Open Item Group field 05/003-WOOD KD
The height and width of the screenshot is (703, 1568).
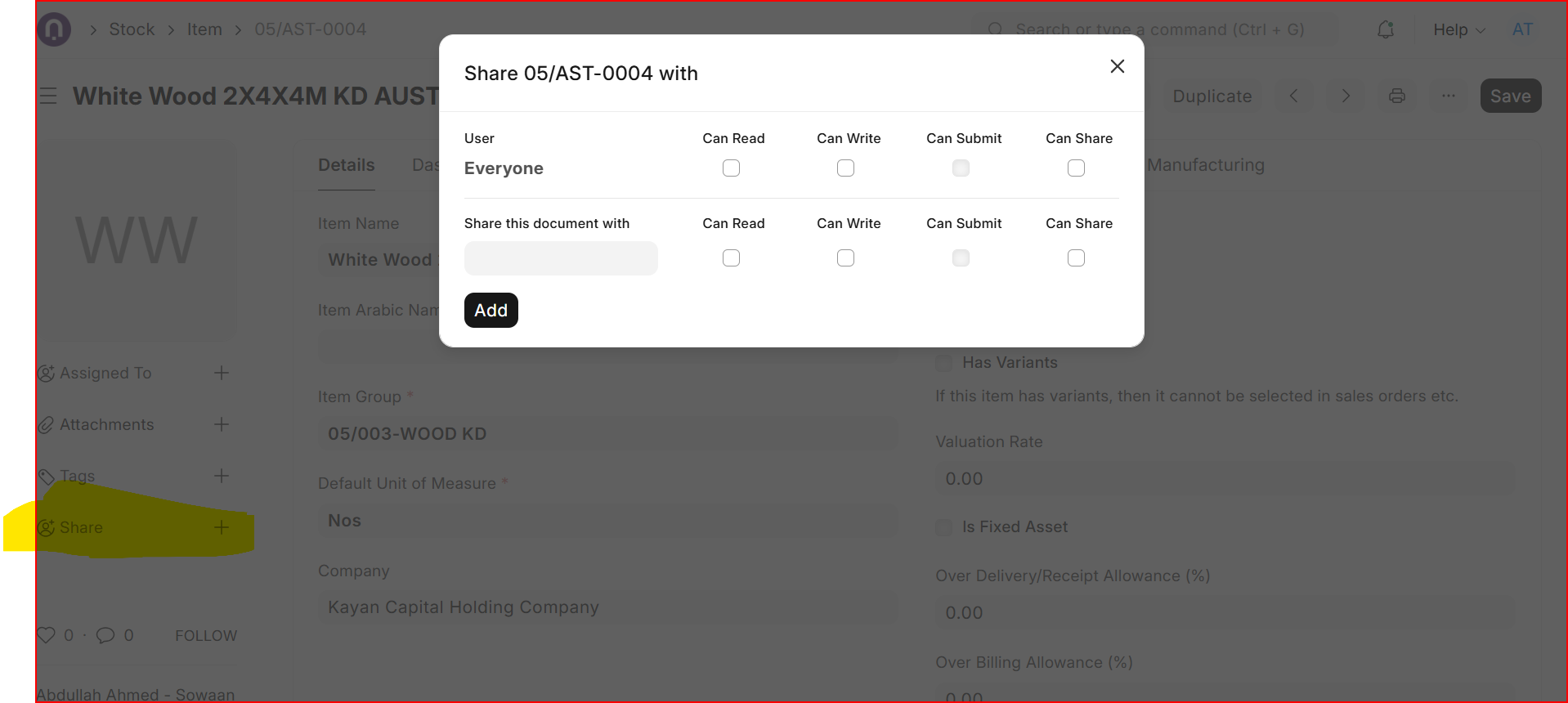[x=607, y=434]
